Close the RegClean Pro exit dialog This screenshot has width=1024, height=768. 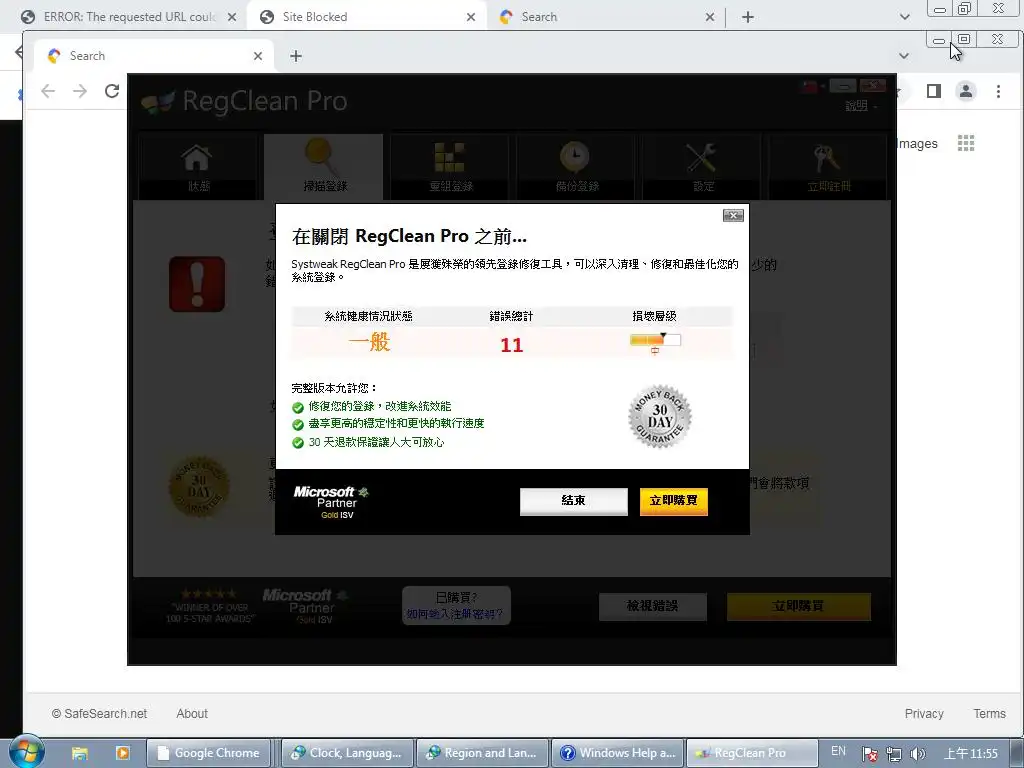click(733, 216)
